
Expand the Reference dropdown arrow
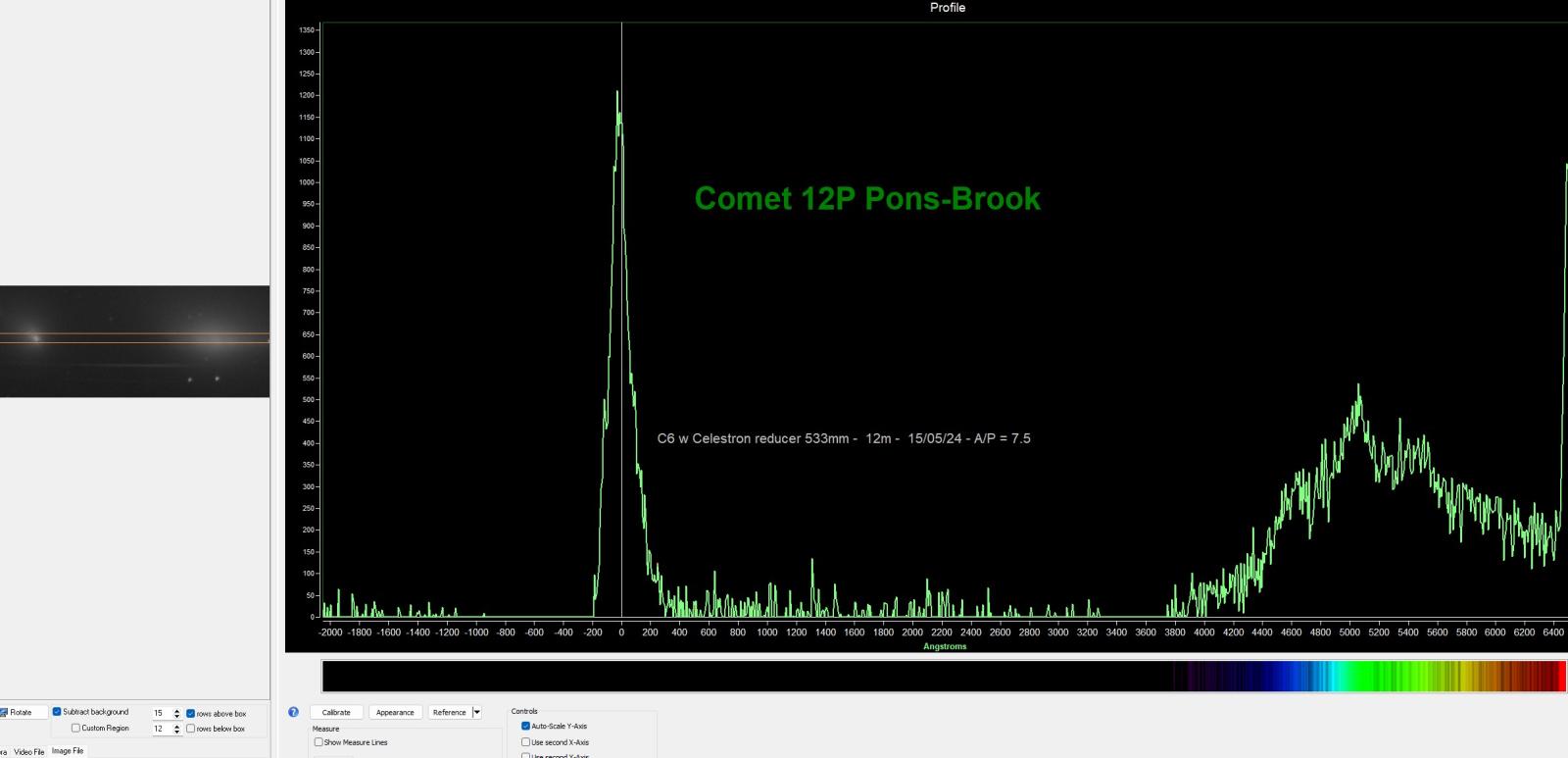pyautogui.click(x=477, y=713)
